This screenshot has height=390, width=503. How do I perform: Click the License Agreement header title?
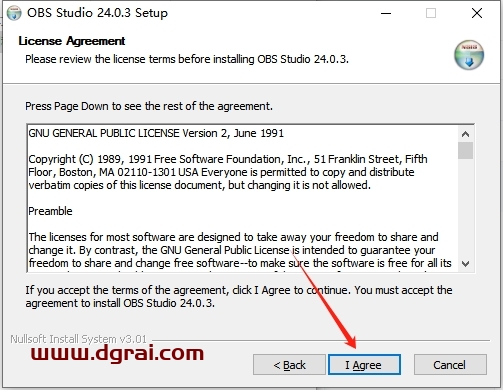[x=72, y=41]
